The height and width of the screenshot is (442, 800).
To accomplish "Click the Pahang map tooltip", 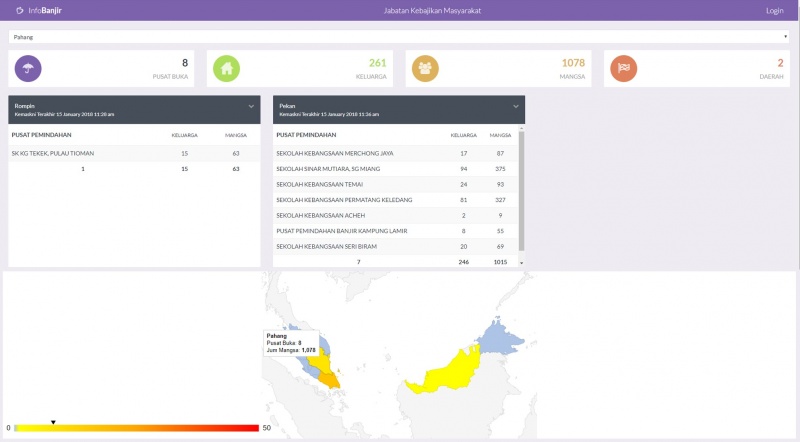I will coord(291,343).
